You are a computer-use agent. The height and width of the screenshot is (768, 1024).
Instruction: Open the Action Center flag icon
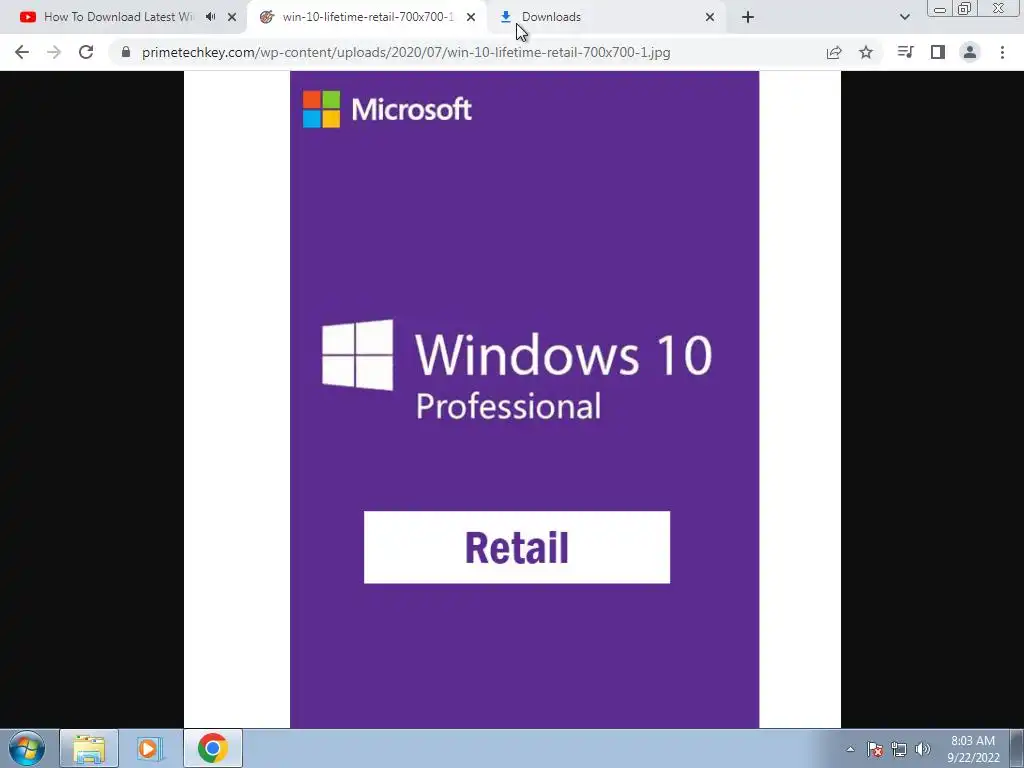875,749
